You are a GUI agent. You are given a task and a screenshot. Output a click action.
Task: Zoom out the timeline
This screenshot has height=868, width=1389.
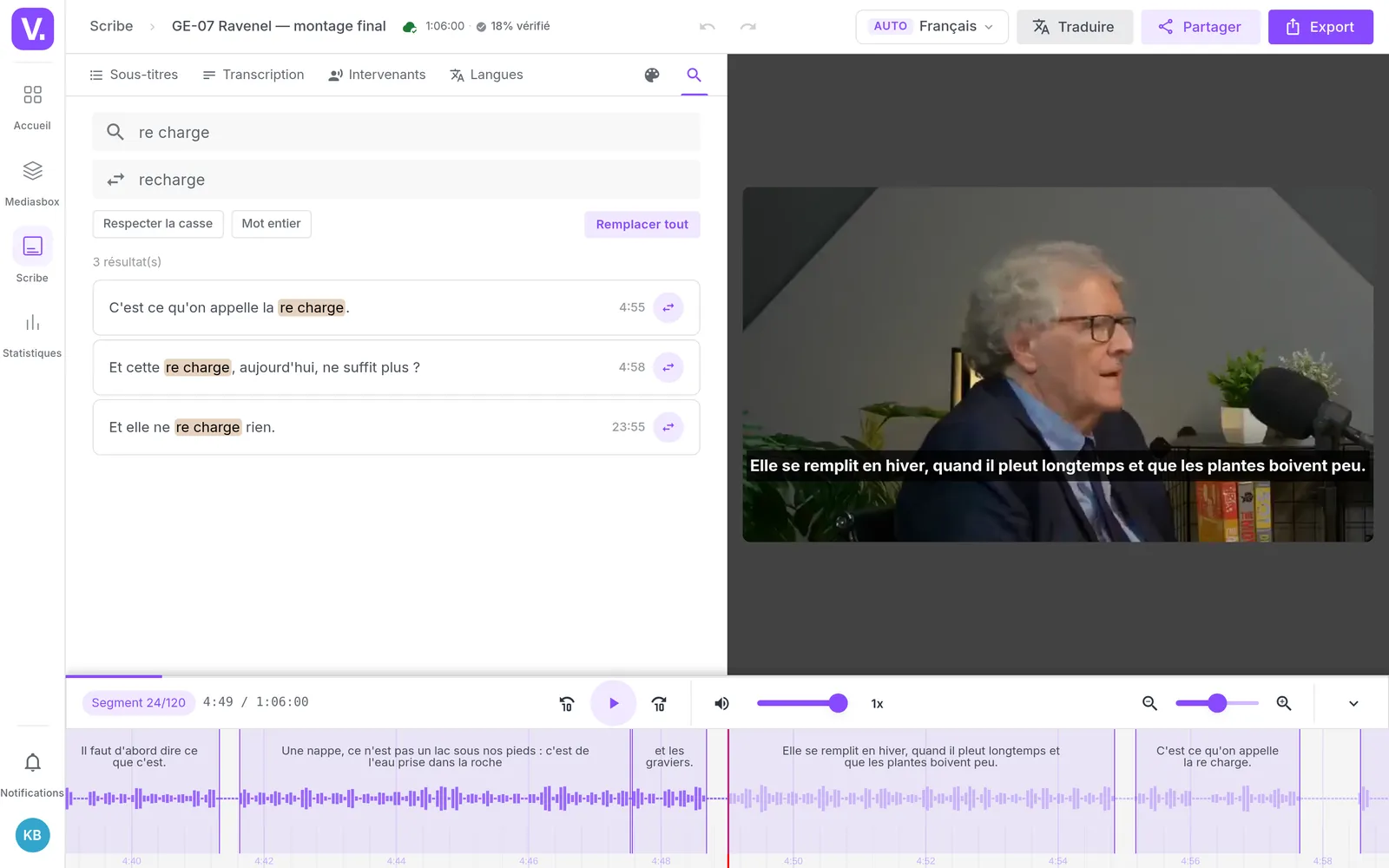click(1149, 704)
